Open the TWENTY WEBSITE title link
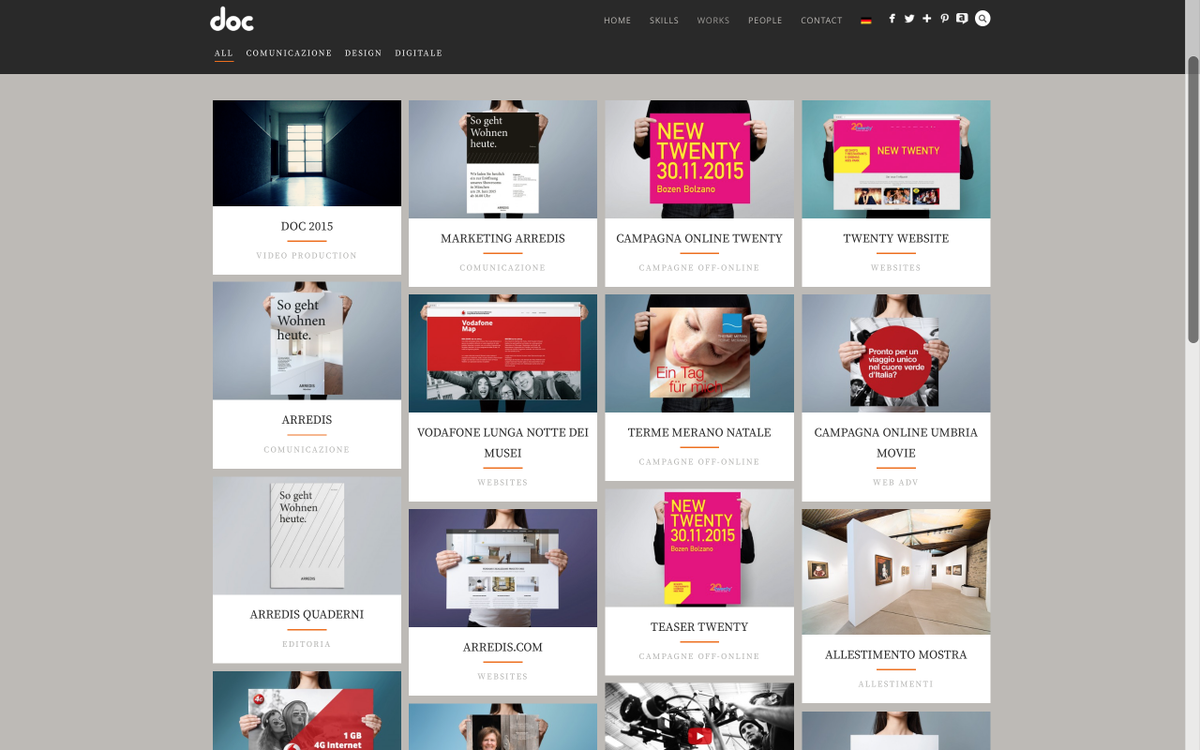 (896, 238)
